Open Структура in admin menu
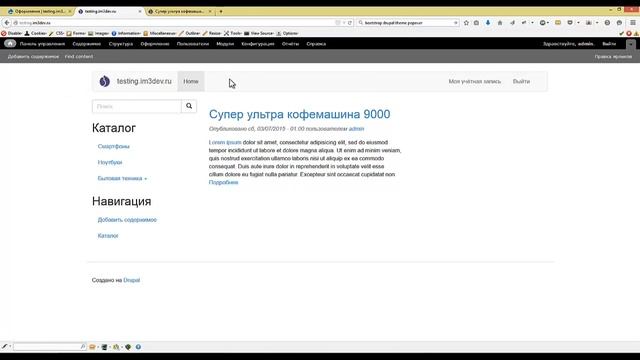640x360 pixels. pyautogui.click(x=121, y=44)
